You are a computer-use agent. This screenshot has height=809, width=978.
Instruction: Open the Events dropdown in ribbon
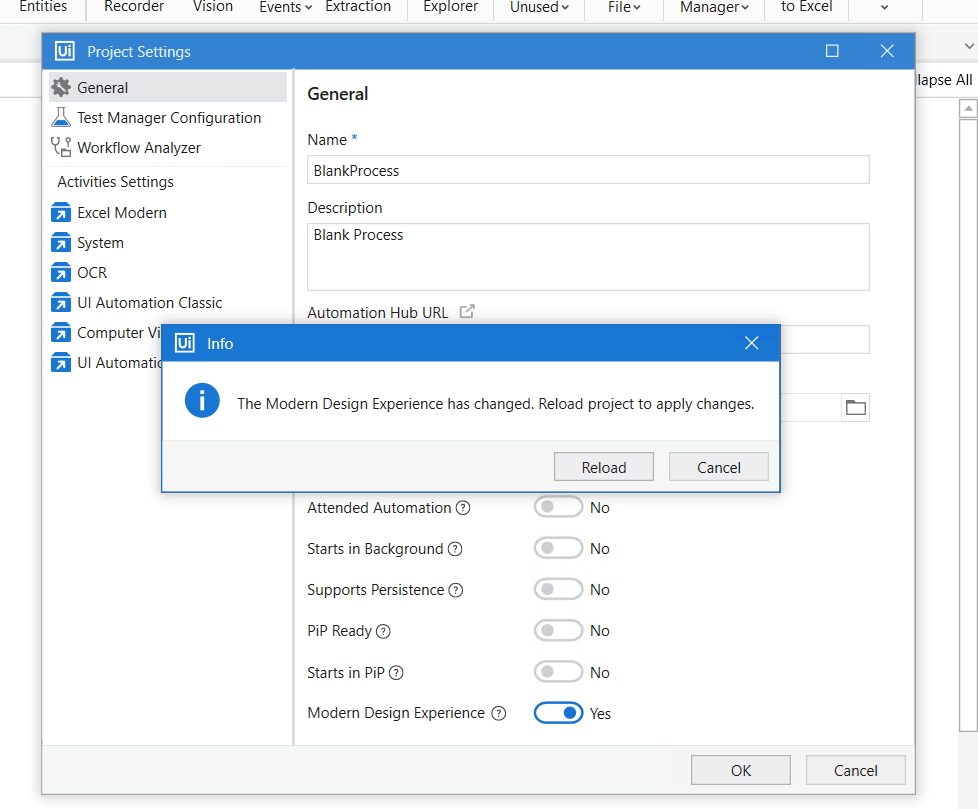pyautogui.click(x=286, y=7)
